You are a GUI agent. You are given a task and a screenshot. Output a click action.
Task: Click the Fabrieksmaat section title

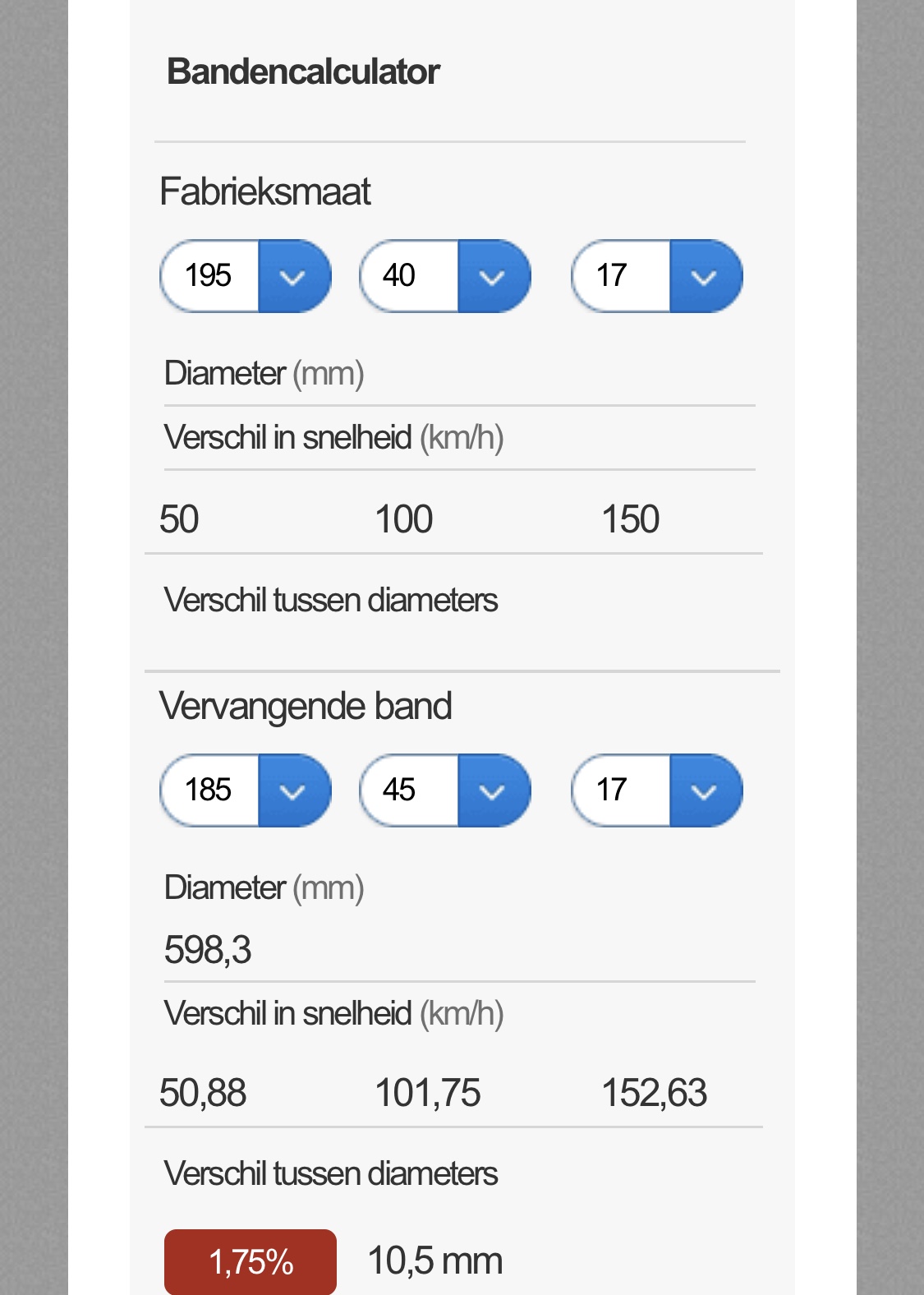coord(264,191)
